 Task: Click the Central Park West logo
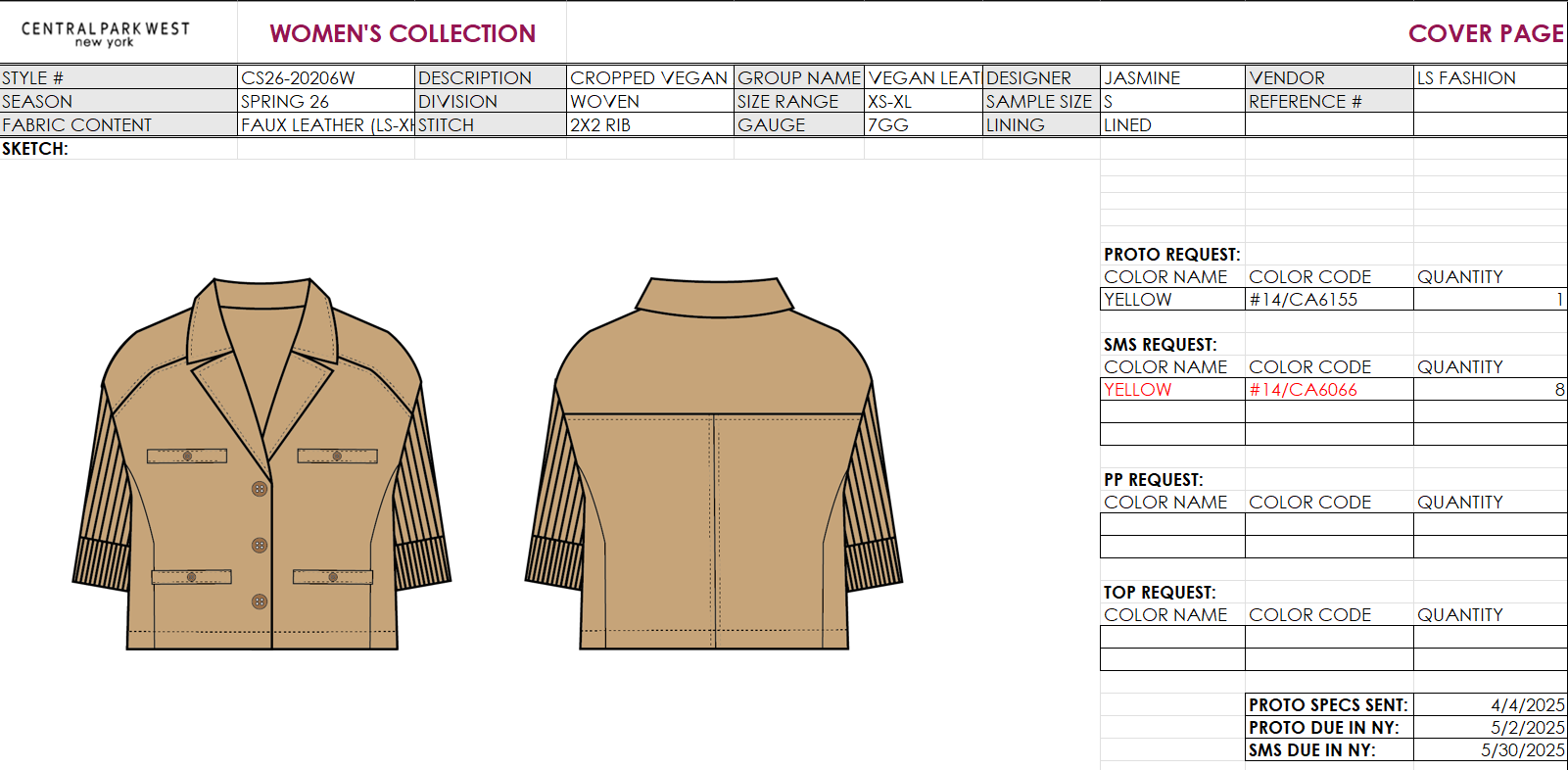[105, 33]
